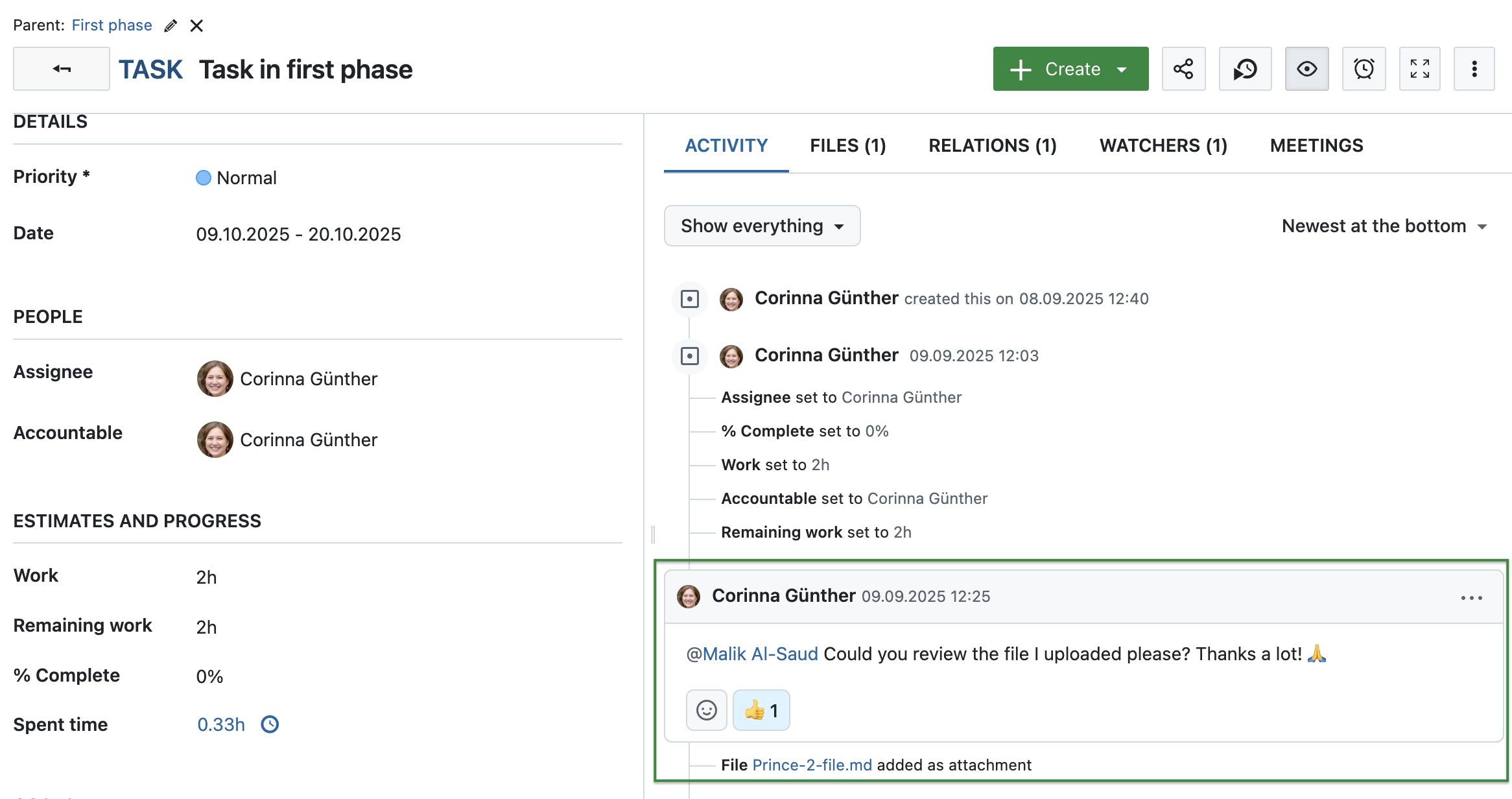Set a reminder with the alarm clock icon
The height and width of the screenshot is (799, 1512).
point(1364,68)
